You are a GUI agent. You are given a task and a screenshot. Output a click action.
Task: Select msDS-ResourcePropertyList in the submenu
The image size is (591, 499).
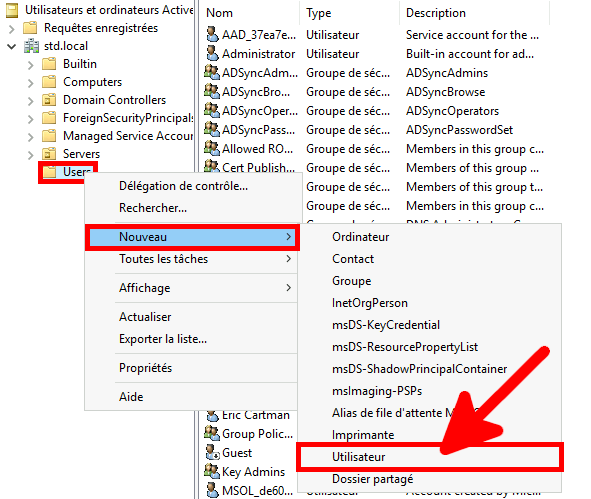pos(430,347)
